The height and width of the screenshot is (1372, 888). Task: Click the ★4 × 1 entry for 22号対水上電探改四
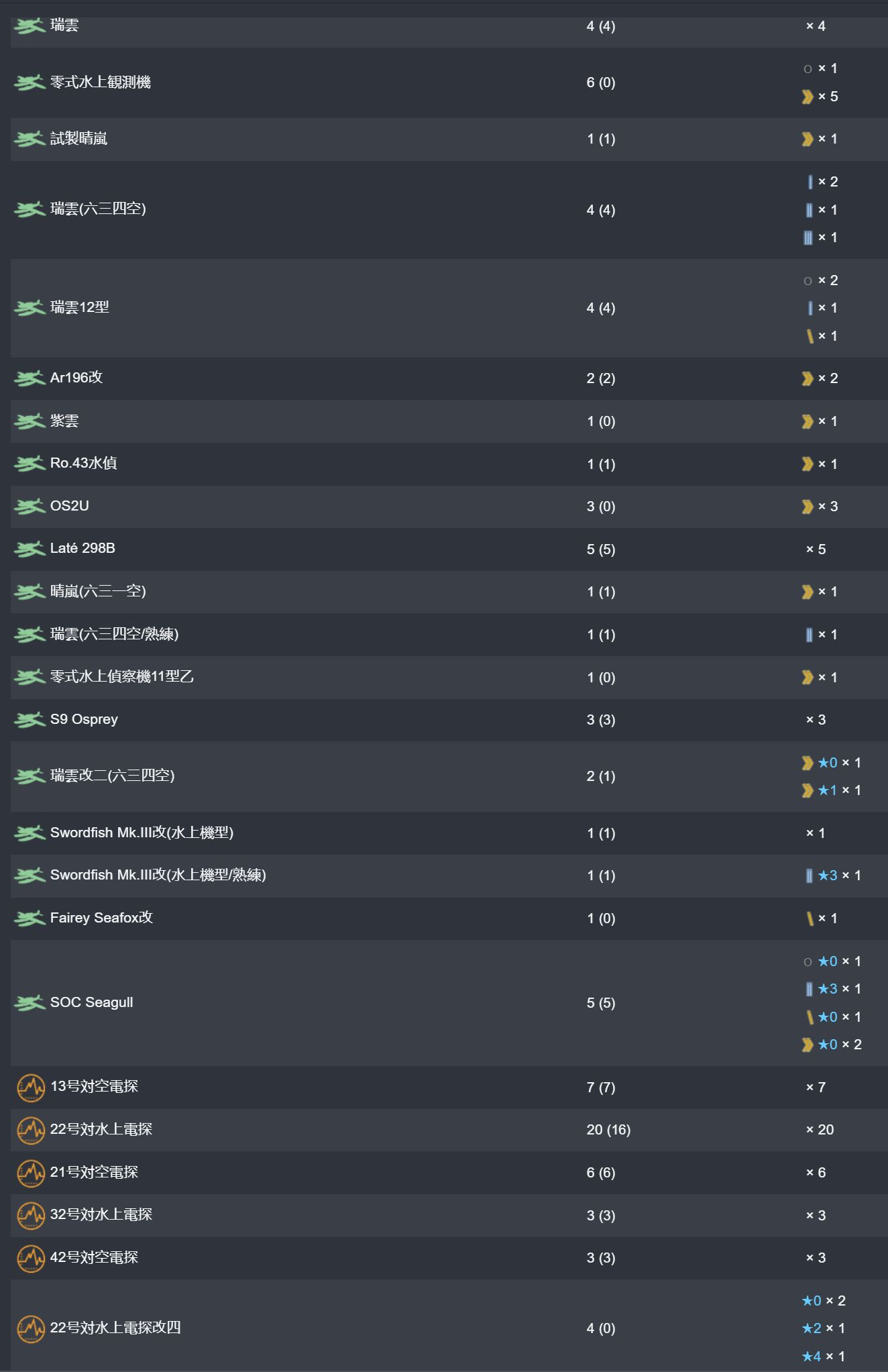tap(824, 1356)
